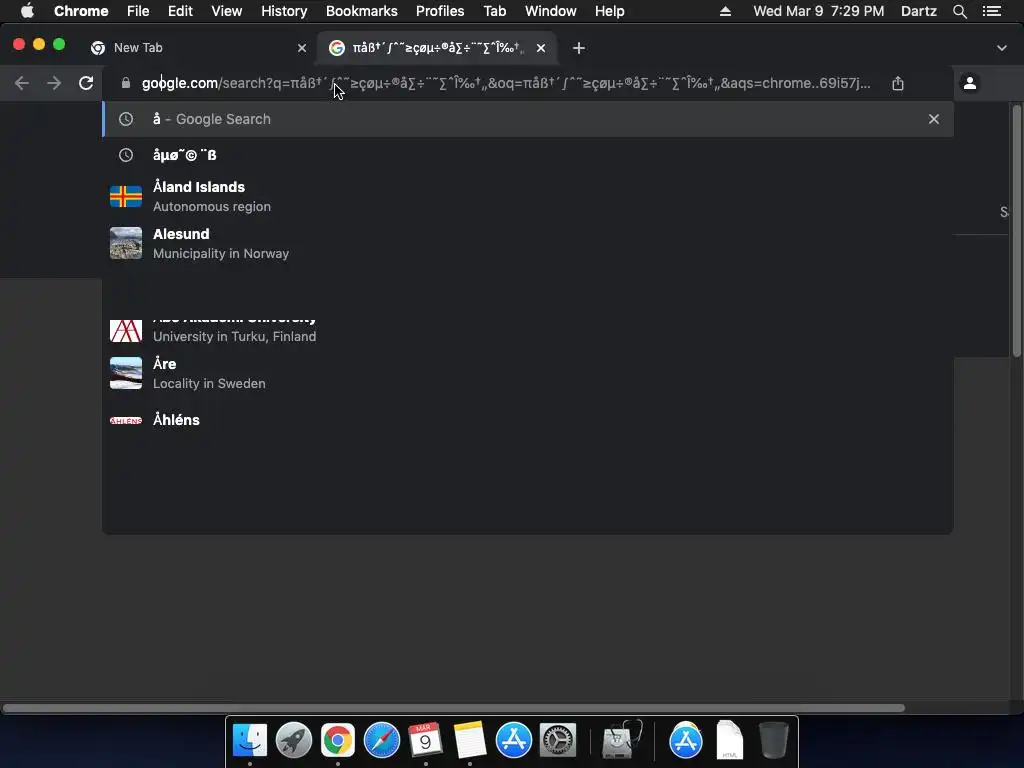This screenshot has height=768, width=1024.
Task: Click the eject icon in the menu bar
Action: click(725, 11)
